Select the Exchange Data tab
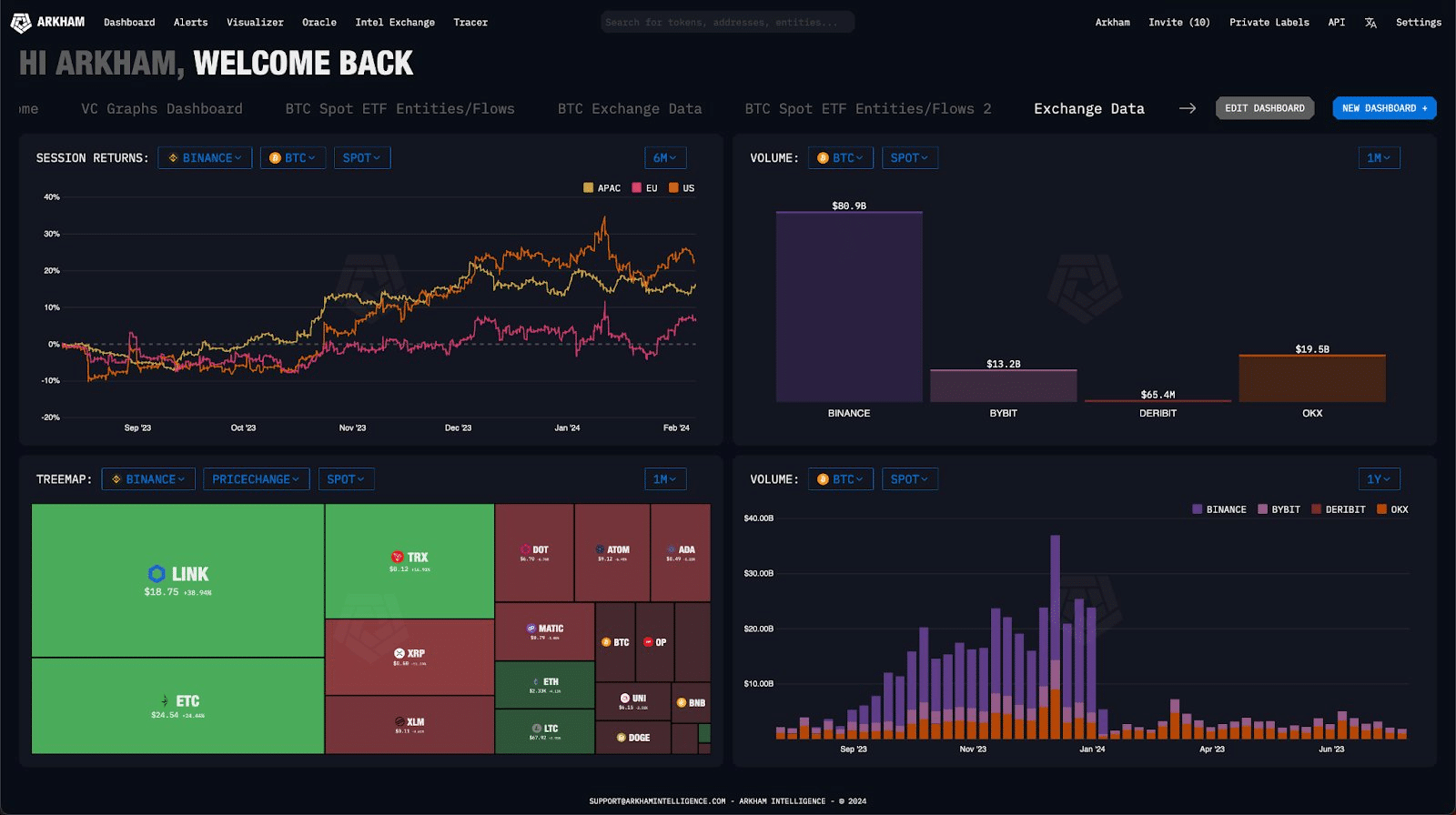1456x815 pixels. click(1089, 109)
